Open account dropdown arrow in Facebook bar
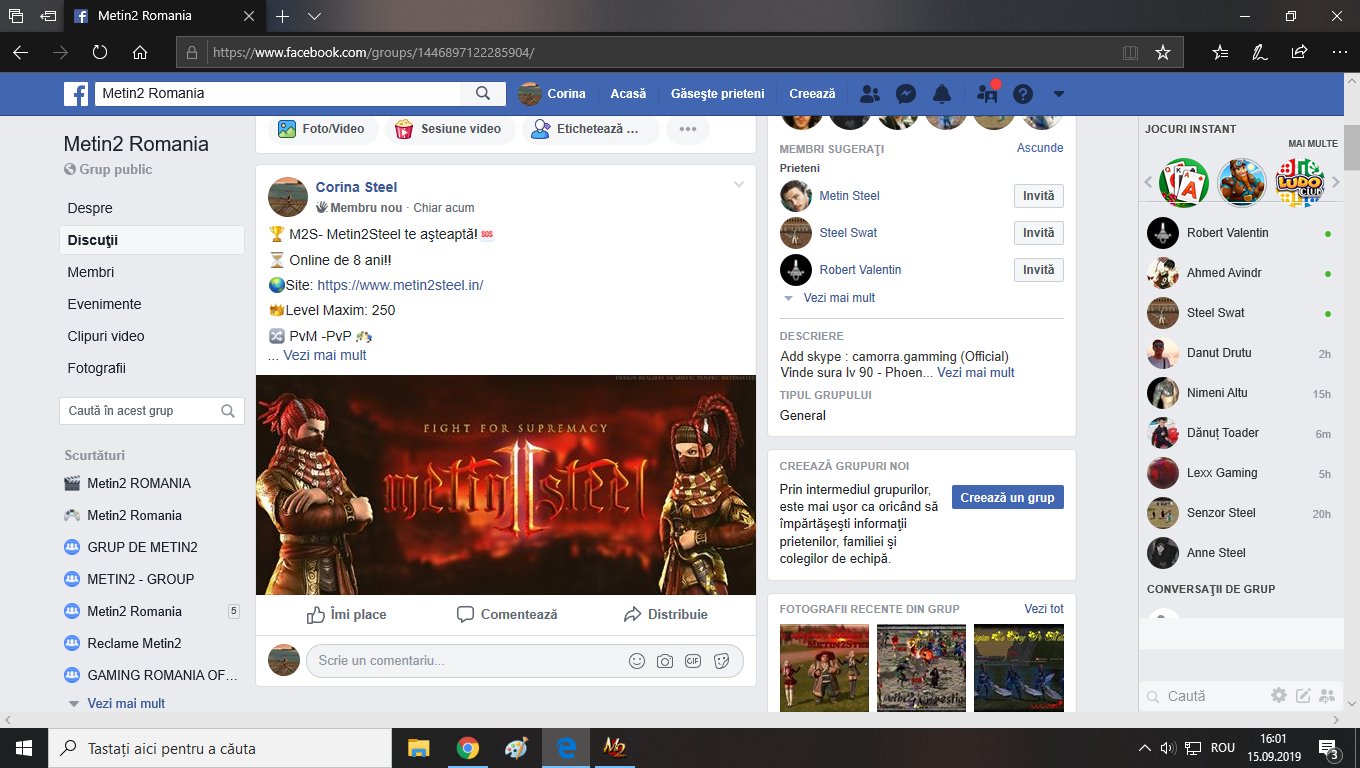1360x768 pixels. point(1059,94)
